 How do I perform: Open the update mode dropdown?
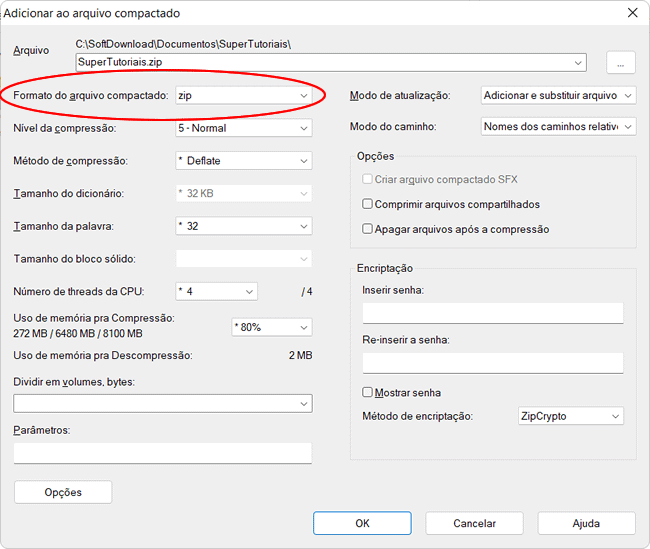coord(557,96)
